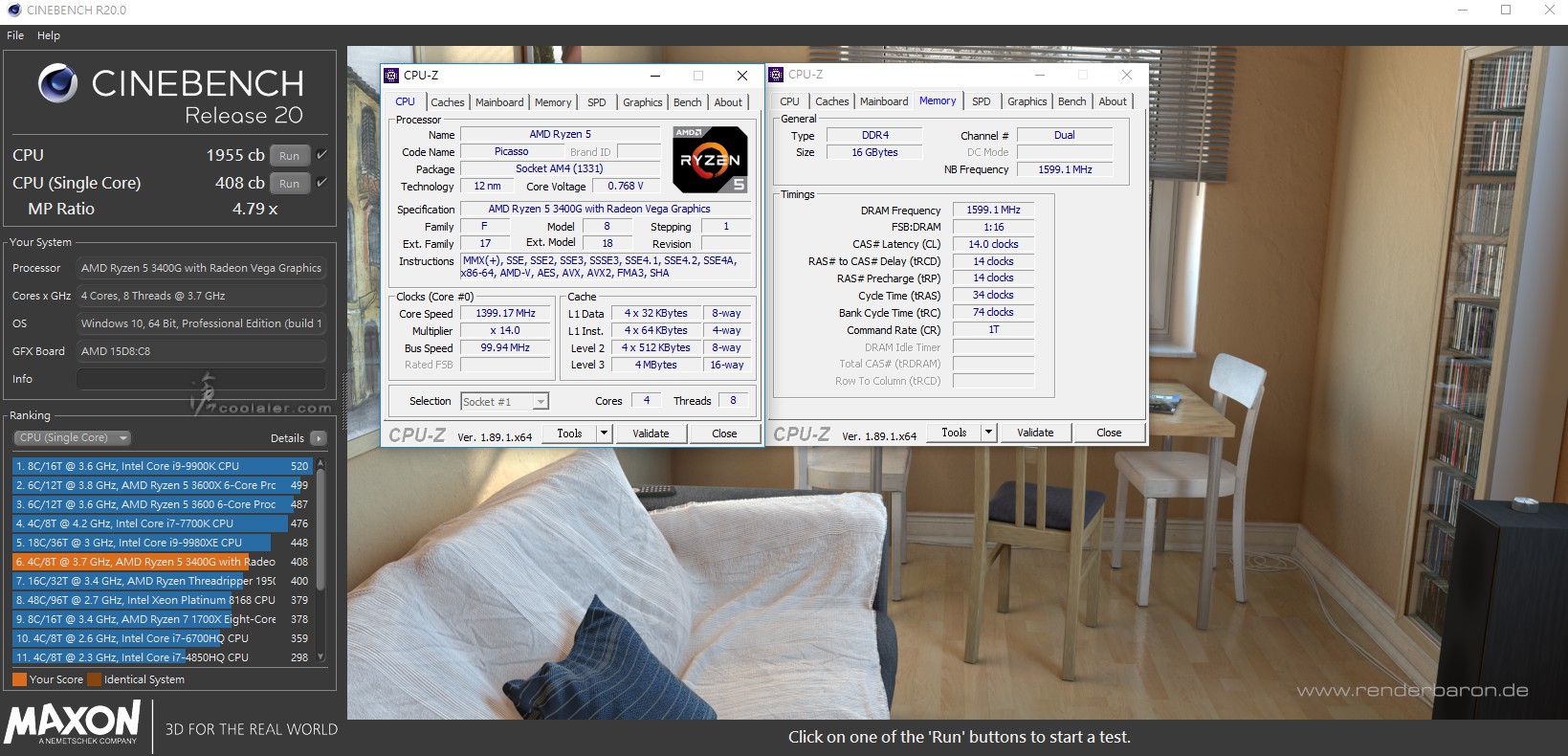1568x756 pixels.
Task: Click the AMD Ryzen 5 logo in CPU-Z
Action: click(710, 159)
